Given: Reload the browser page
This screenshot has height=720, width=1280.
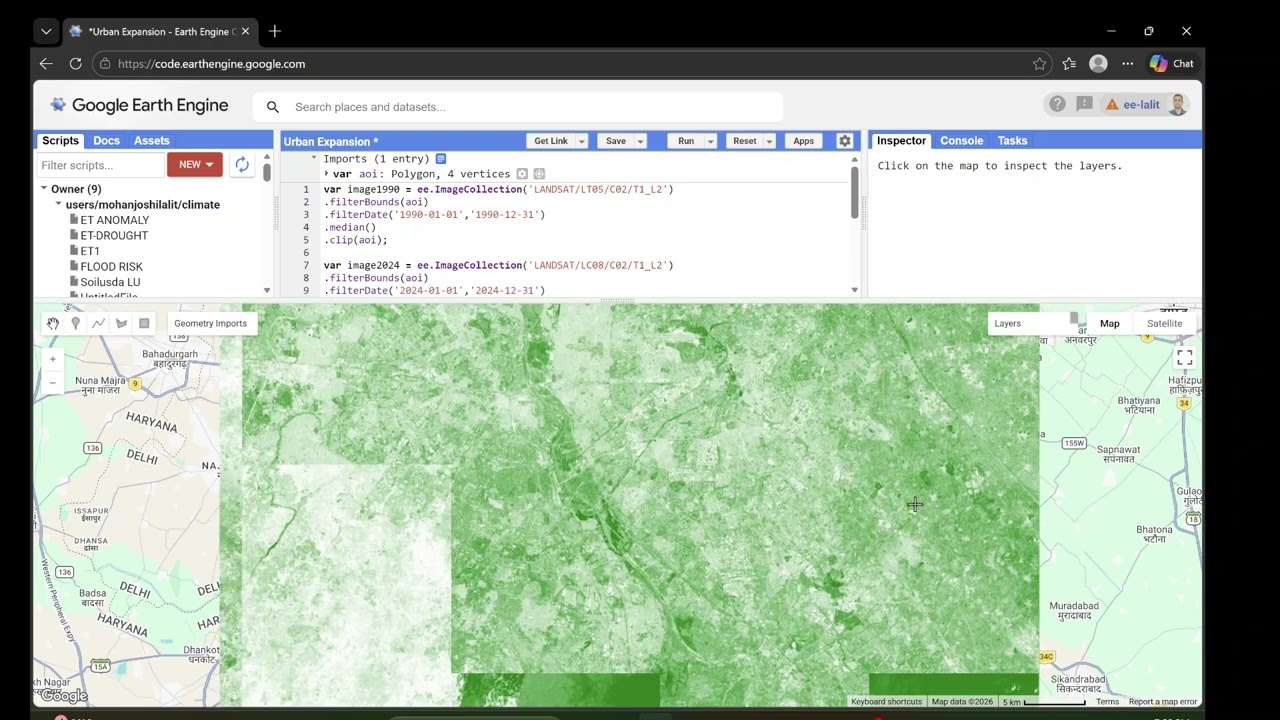Looking at the screenshot, I should (x=75, y=63).
